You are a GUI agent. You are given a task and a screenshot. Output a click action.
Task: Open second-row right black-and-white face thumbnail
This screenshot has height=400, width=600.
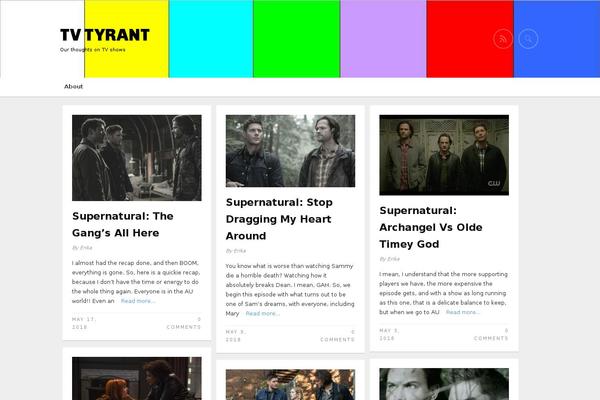point(444,384)
